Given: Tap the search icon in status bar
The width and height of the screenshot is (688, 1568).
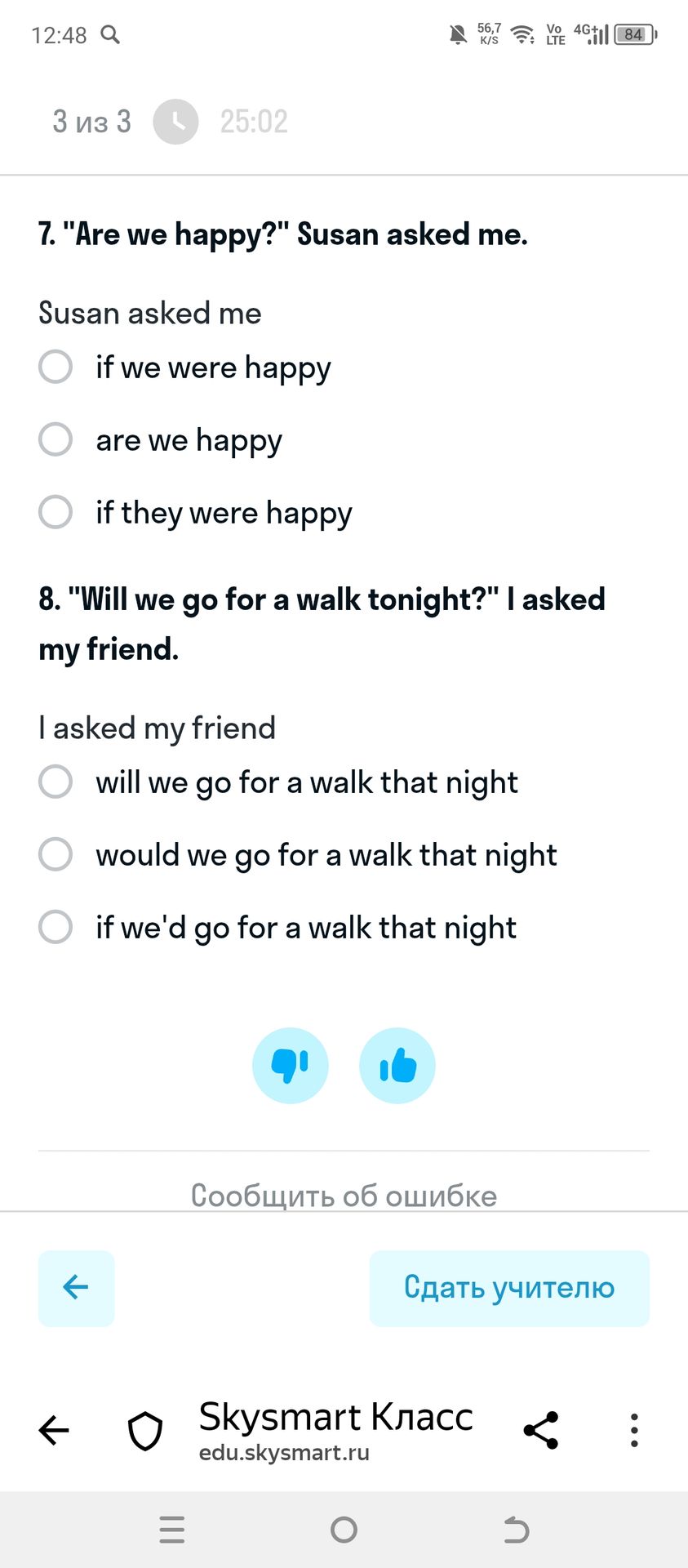Looking at the screenshot, I should tap(110, 34).
